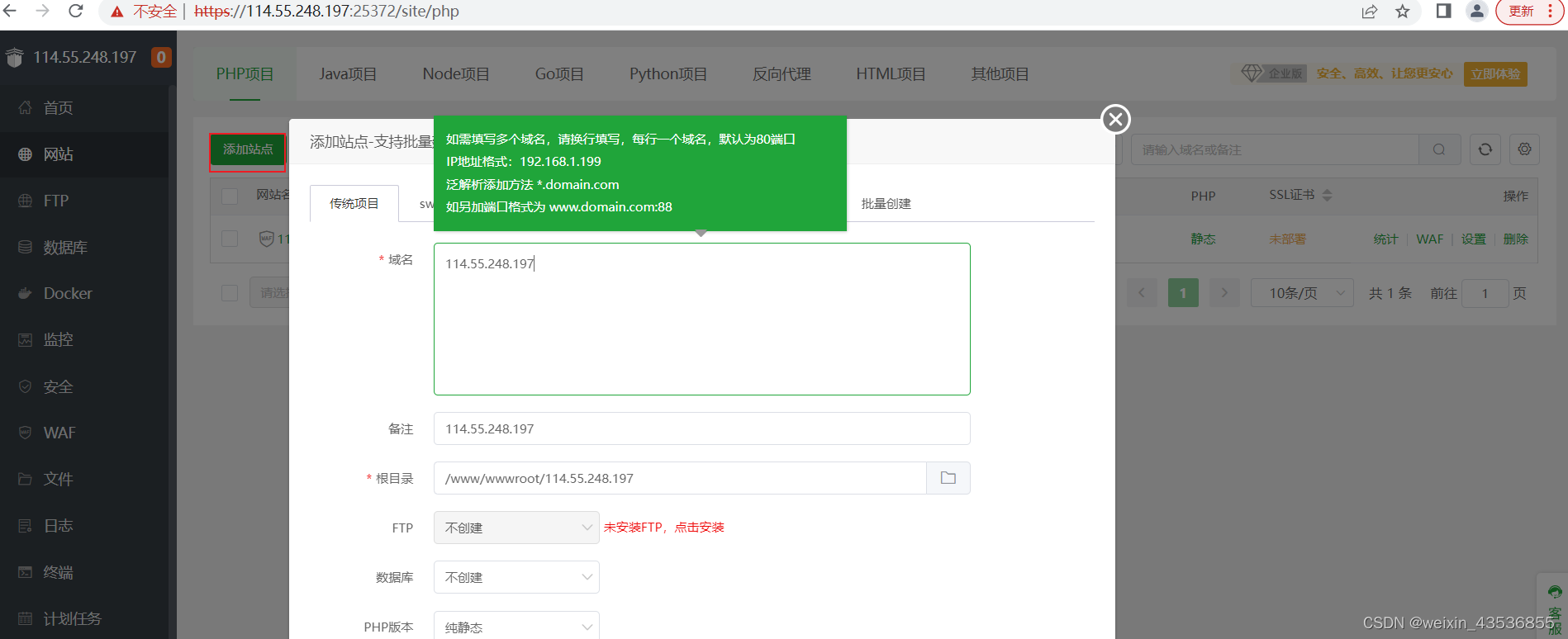Click the browser forward arrow
1568x639 pixels.
(x=43, y=11)
